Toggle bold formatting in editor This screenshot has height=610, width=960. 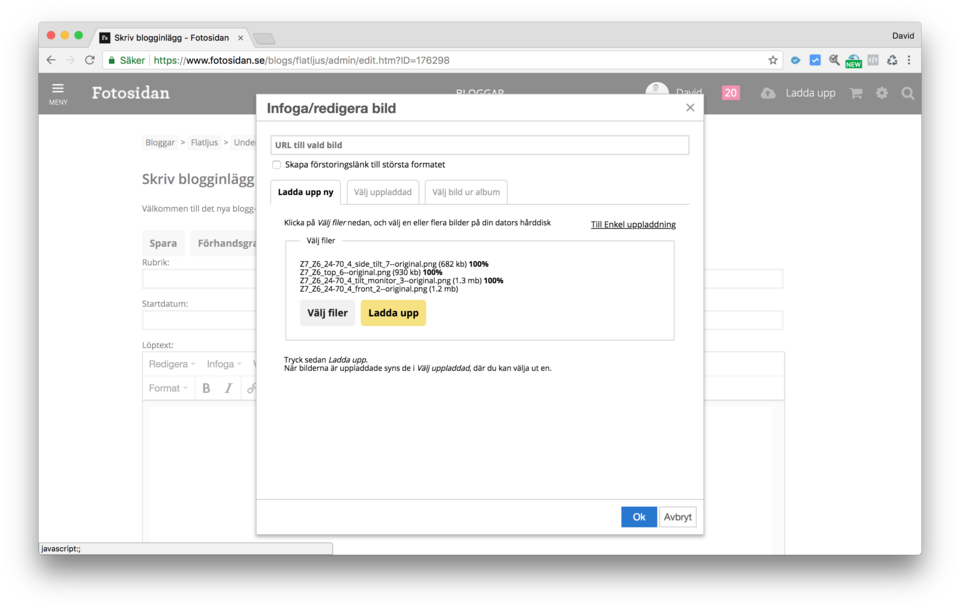[206, 388]
